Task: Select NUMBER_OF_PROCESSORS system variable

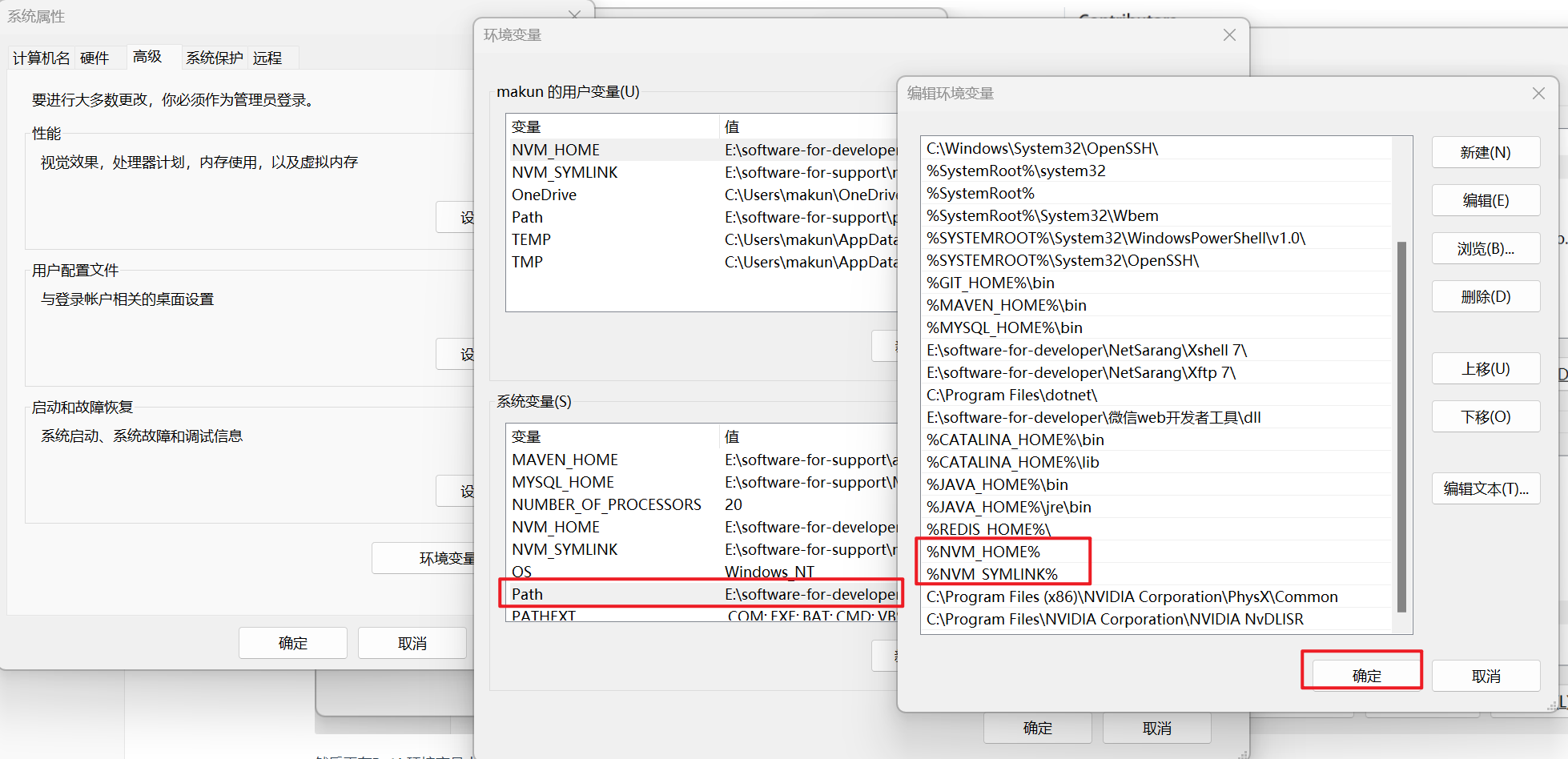Action: 702,504
